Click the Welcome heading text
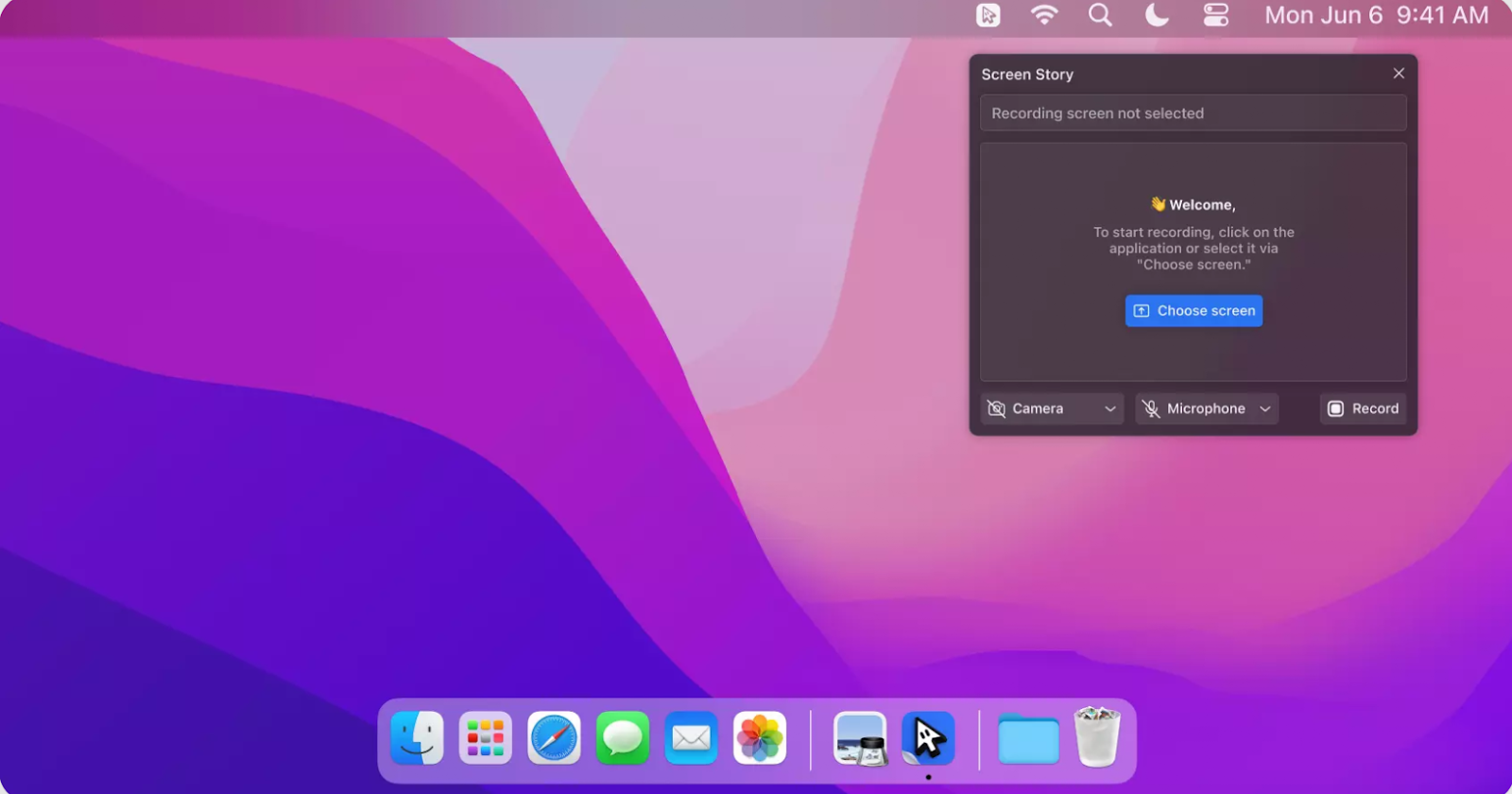Image resolution: width=1512 pixels, height=794 pixels. (x=1193, y=204)
